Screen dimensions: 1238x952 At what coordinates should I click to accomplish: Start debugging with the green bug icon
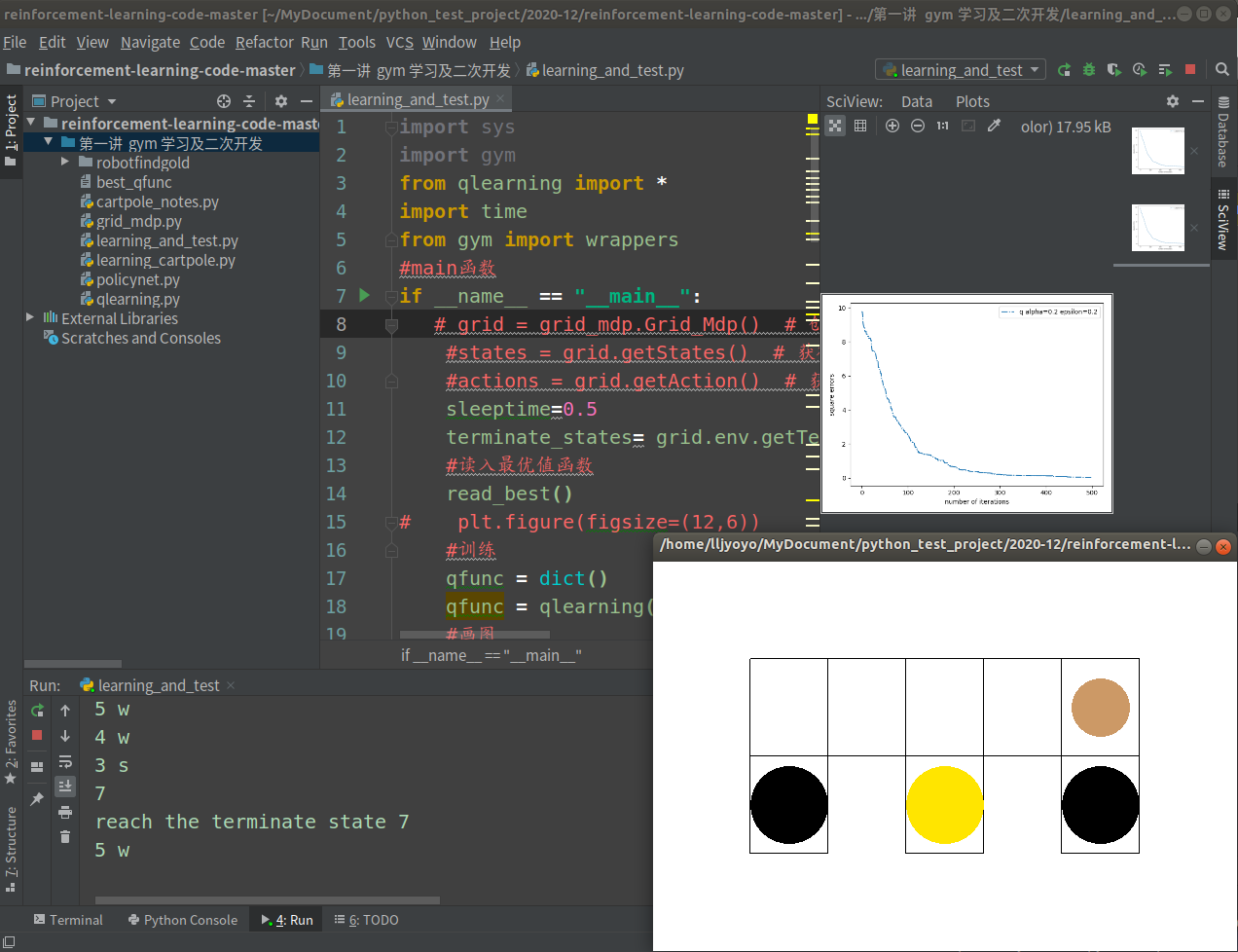pyautogui.click(x=1089, y=70)
